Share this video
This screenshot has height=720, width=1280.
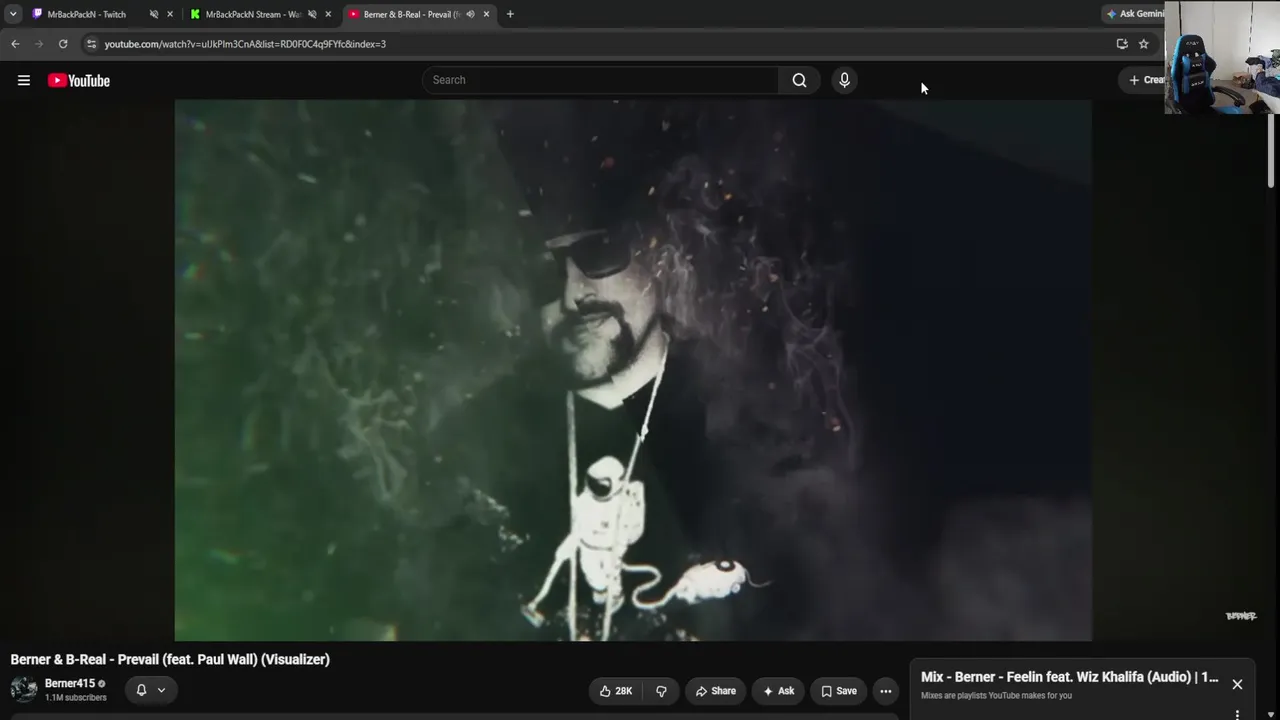pos(716,691)
